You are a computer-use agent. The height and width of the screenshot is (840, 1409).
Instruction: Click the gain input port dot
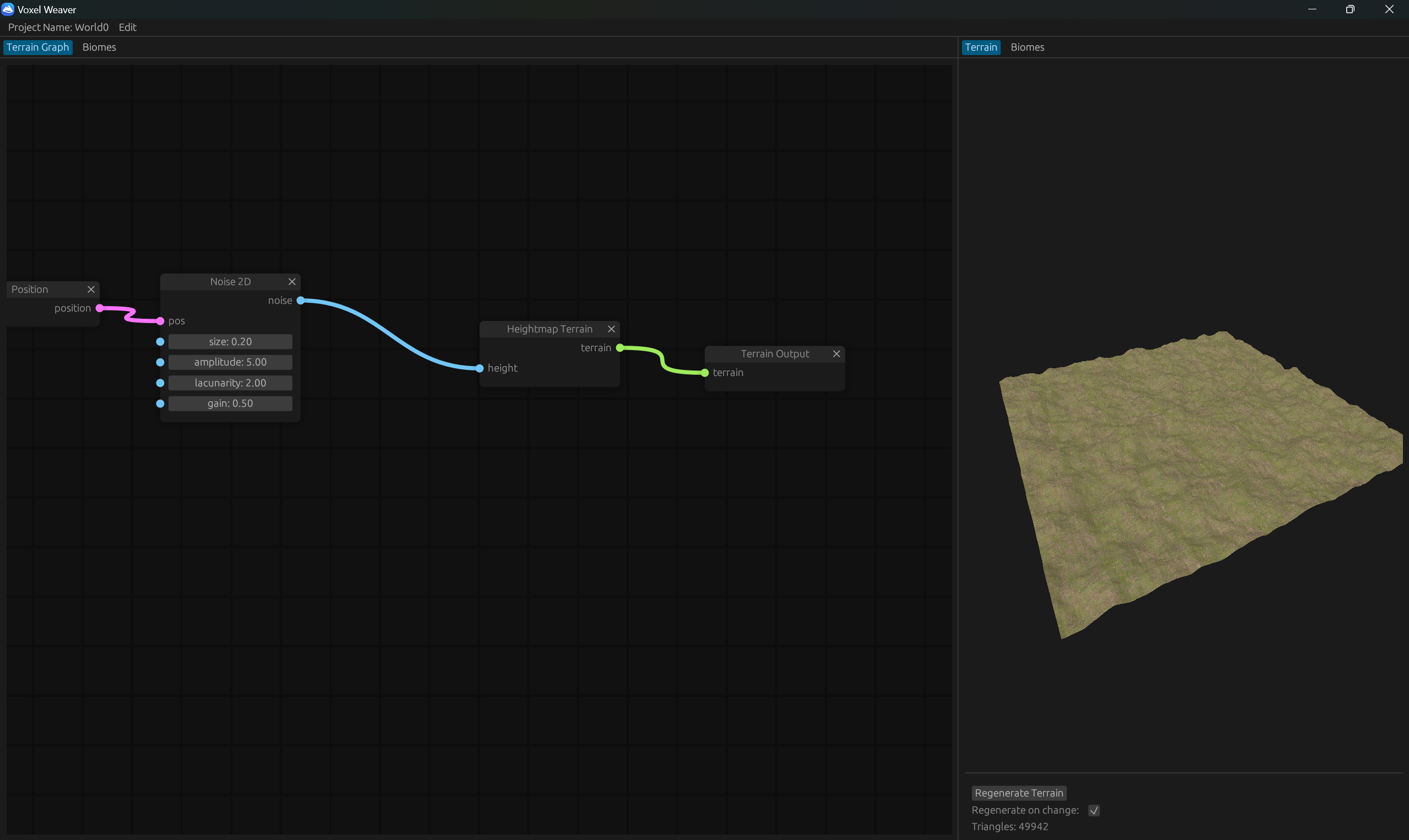click(x=160, y=403)
